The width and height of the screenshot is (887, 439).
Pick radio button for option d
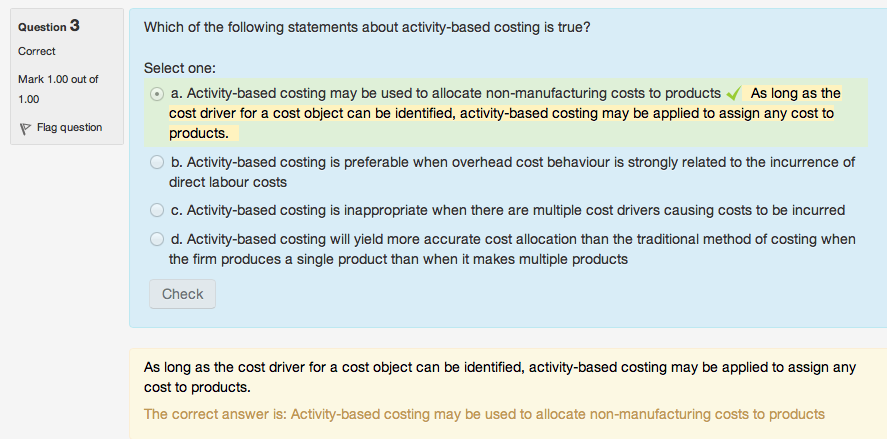click(x=157, y=239)
